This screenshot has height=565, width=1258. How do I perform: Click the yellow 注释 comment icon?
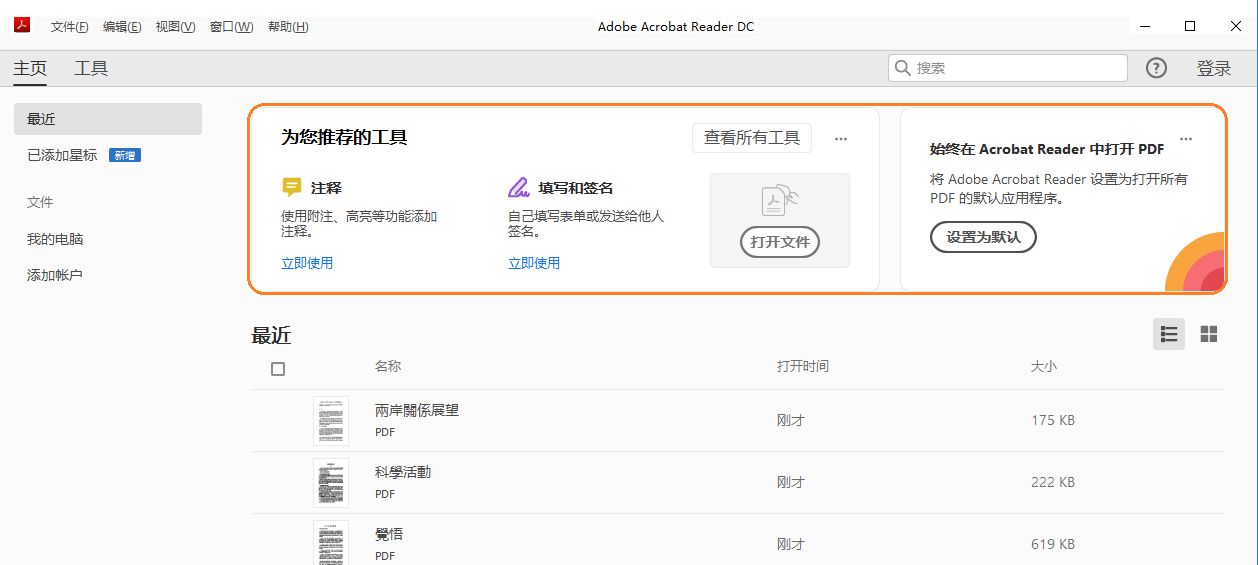coord(292,187)
